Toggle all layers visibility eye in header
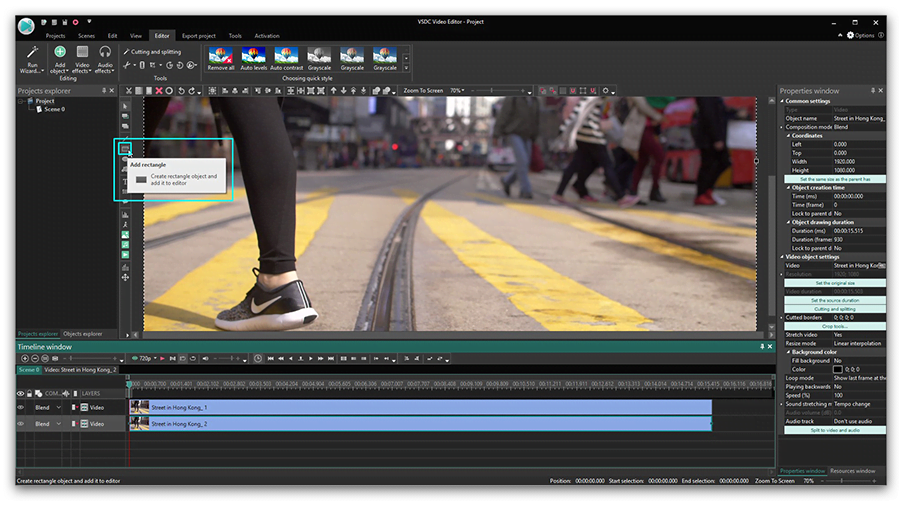The height and width of the screenshot is (510, 900). click(x=21, y=394)
